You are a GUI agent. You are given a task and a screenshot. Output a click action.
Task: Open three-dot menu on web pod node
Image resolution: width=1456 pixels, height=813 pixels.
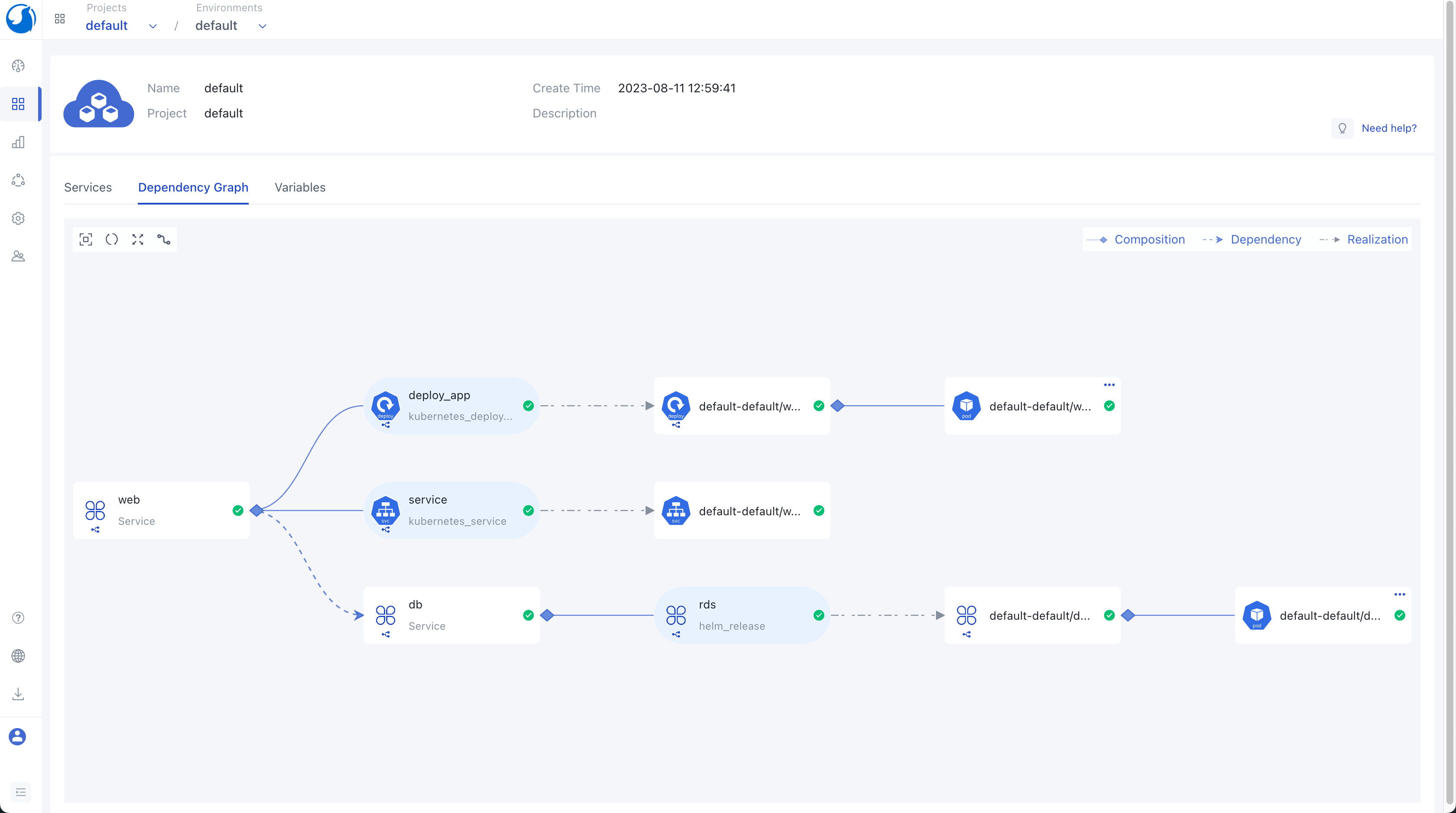1109,385
